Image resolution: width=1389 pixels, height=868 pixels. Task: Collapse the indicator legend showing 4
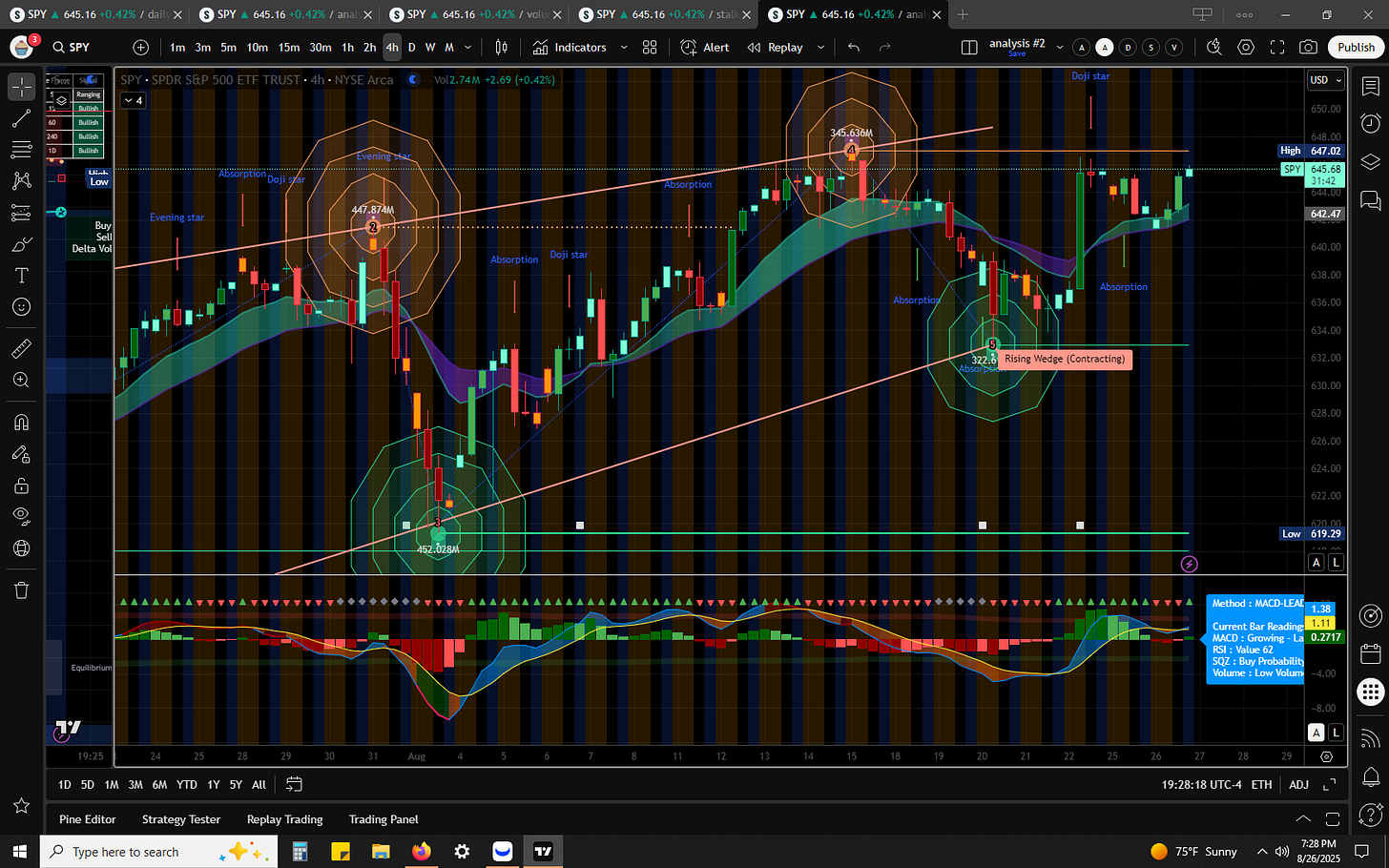134,100
